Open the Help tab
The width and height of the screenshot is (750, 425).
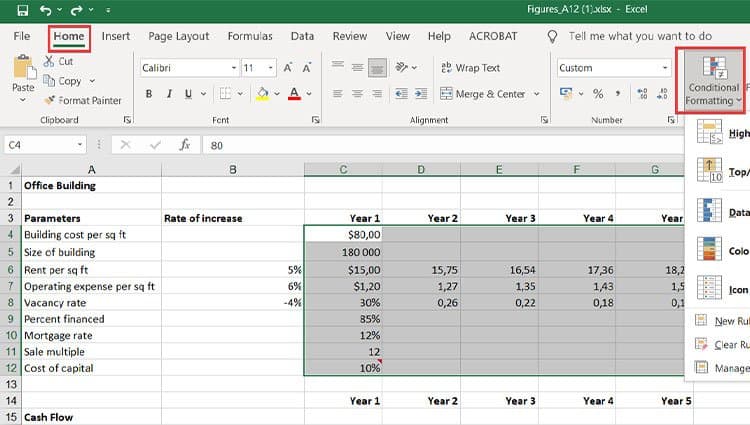click(439, 36)
